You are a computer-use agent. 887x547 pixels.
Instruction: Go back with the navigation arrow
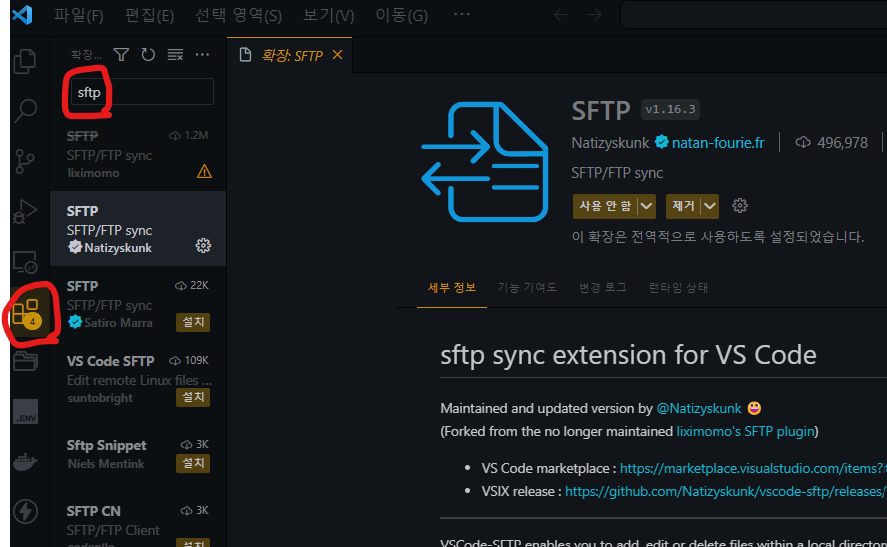point(561,15)
